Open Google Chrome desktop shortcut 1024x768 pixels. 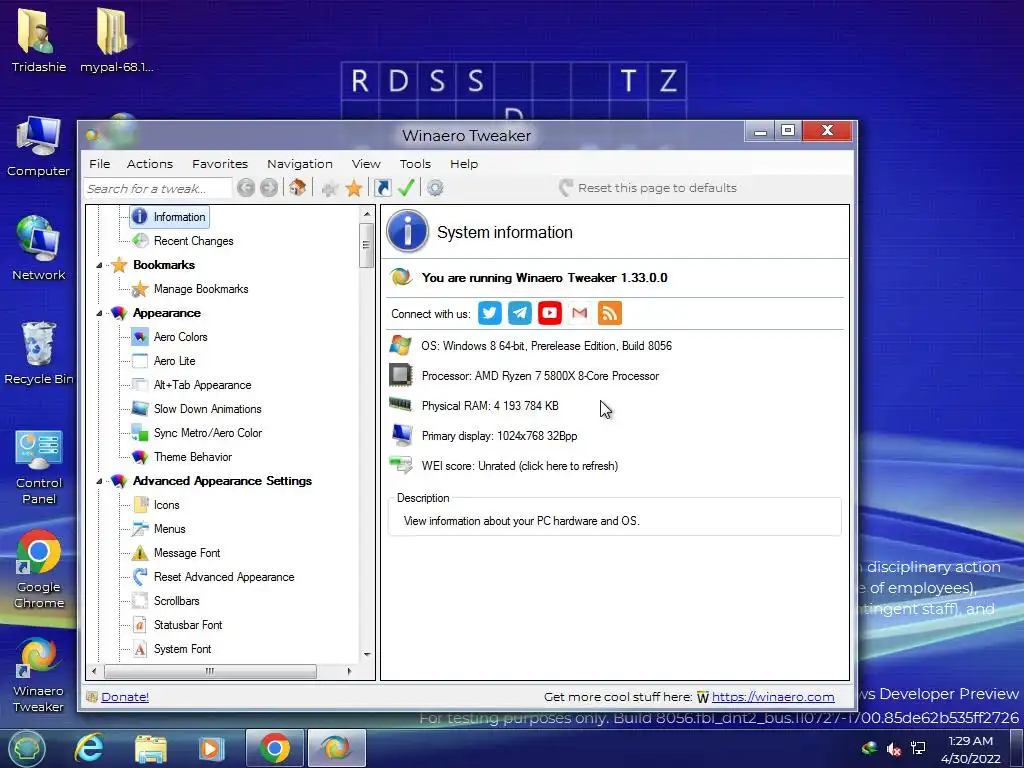tap(39, 569)
